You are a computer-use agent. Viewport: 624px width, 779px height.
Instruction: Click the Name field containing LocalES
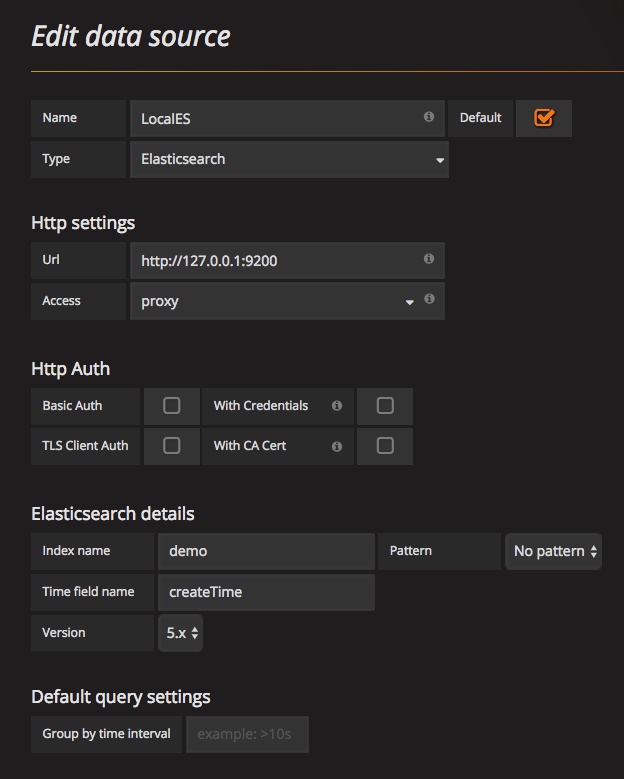275,118
